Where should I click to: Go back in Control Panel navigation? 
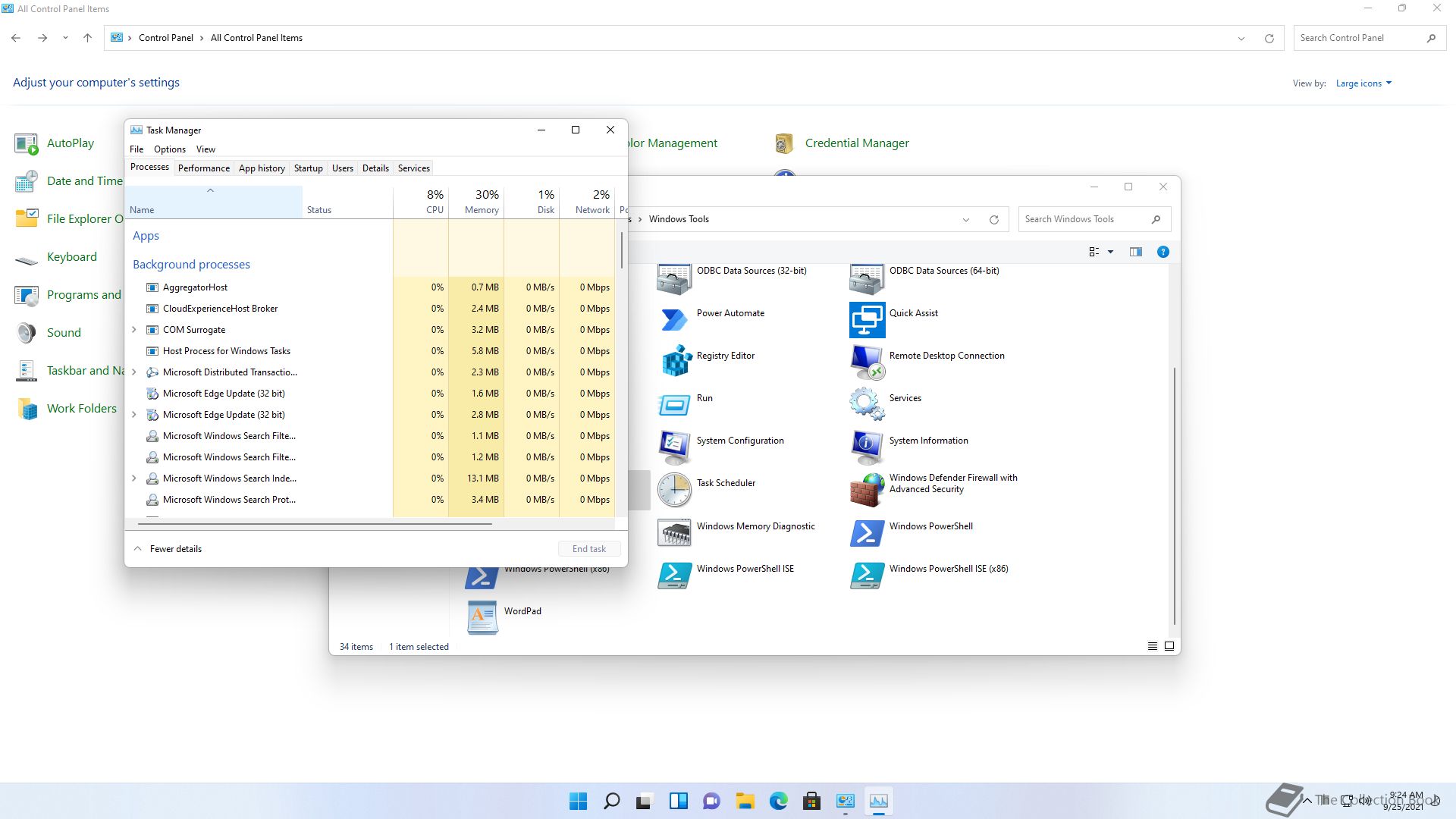pyautogui.click(x=16, y=38)
